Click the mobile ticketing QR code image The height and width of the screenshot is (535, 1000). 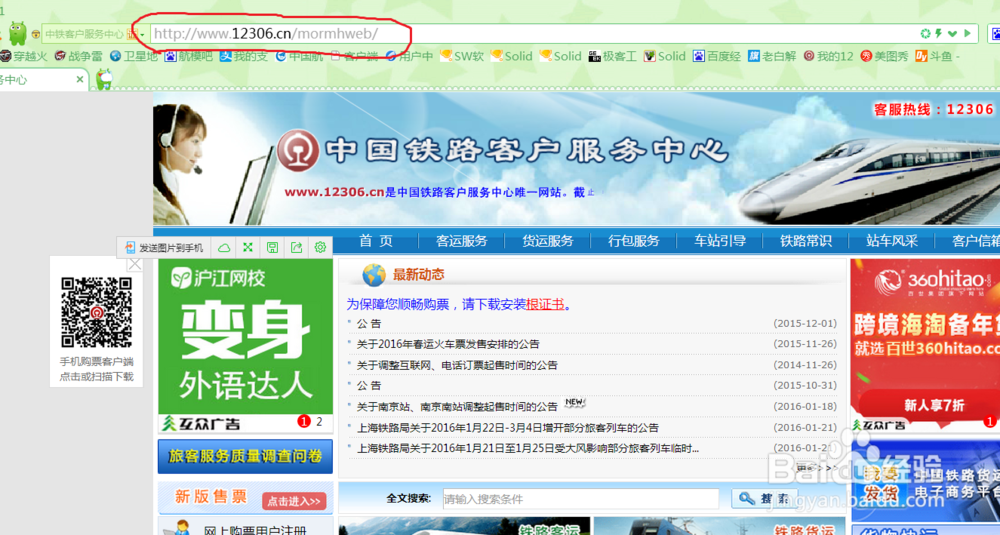point(96,312)
